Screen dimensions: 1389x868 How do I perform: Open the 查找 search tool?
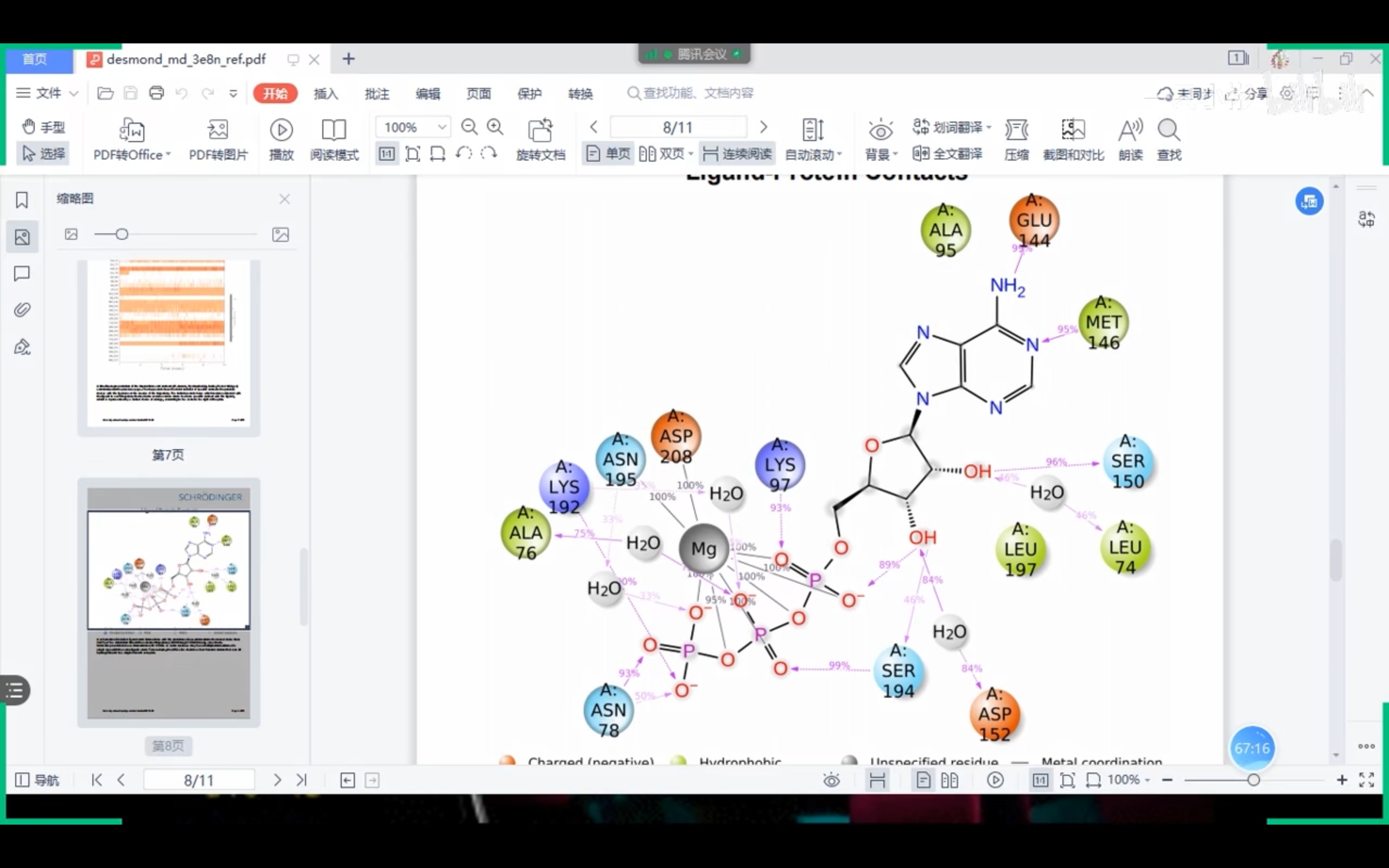click(1169, 139)
